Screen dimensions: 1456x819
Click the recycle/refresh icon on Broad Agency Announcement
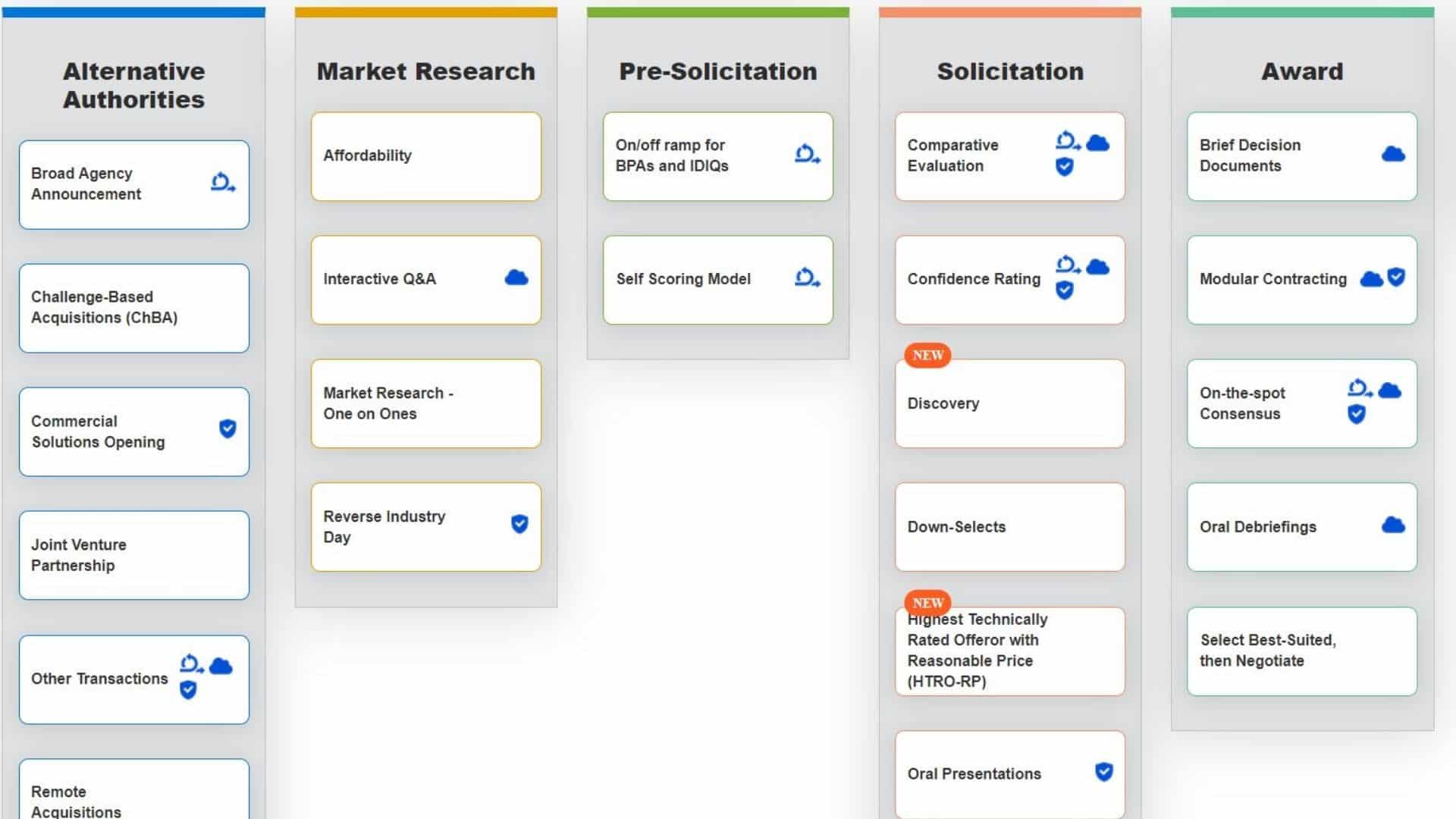(x=221, y=183)
